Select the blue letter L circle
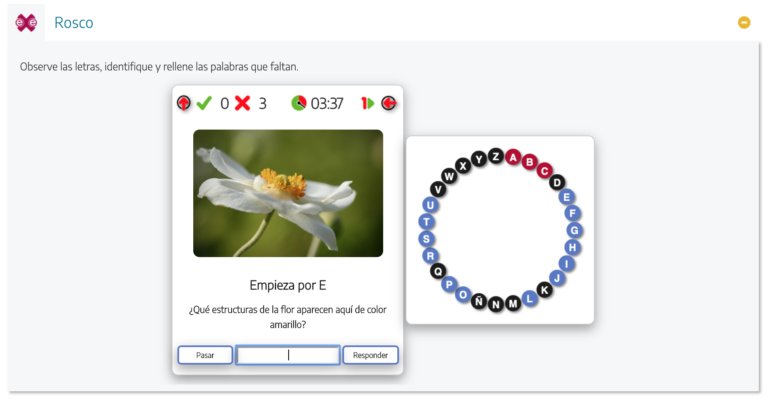The width and height of the screenshot is (768, 405). coord(529,298)
